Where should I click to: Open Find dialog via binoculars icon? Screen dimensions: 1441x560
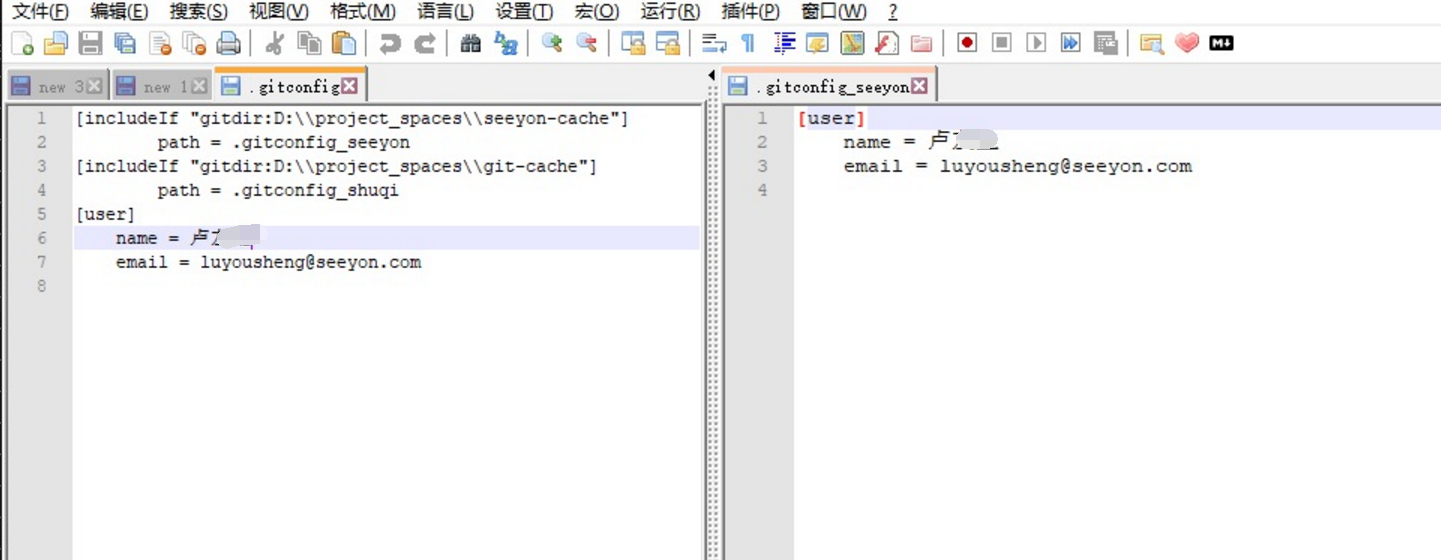471,43
